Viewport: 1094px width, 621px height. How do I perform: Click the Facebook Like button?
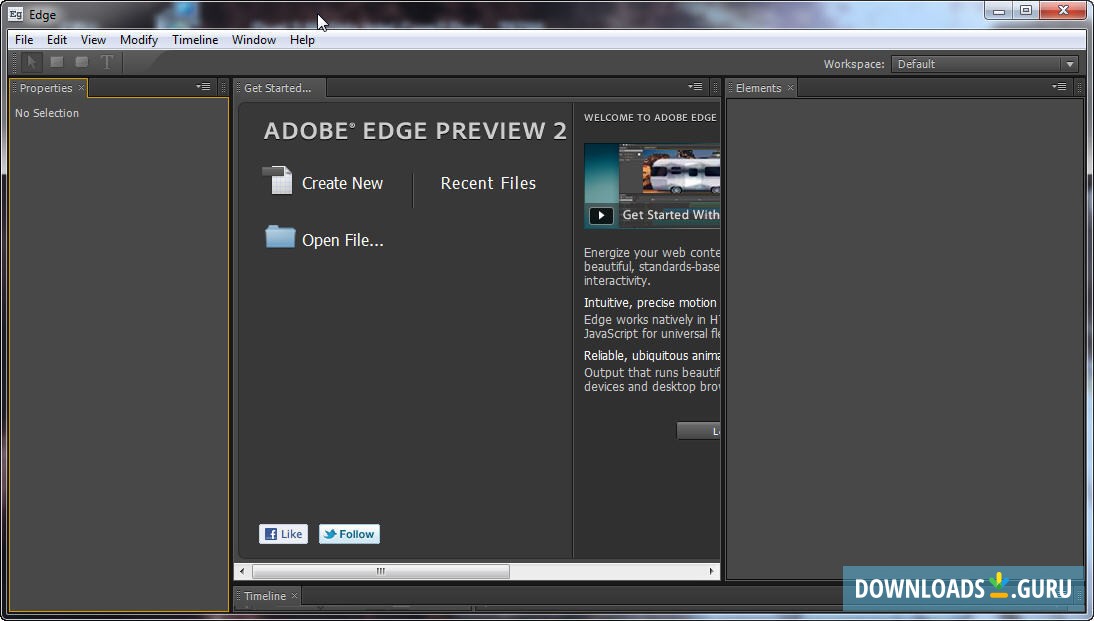coord(283,534)
